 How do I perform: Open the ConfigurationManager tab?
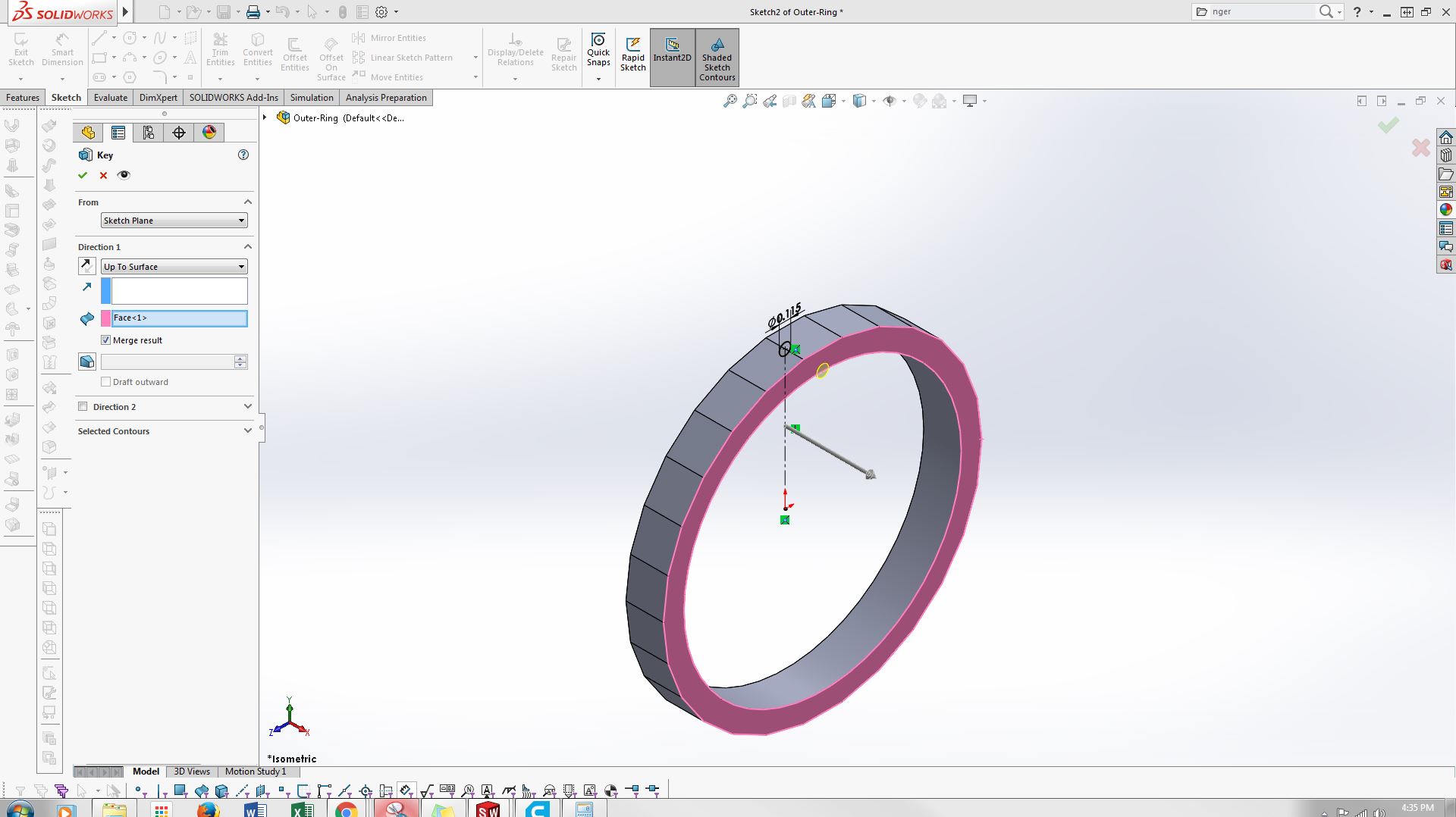149,133
